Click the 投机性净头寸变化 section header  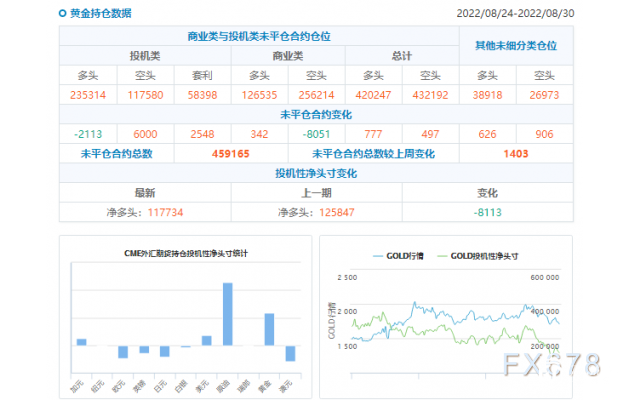tap(316, 173)
